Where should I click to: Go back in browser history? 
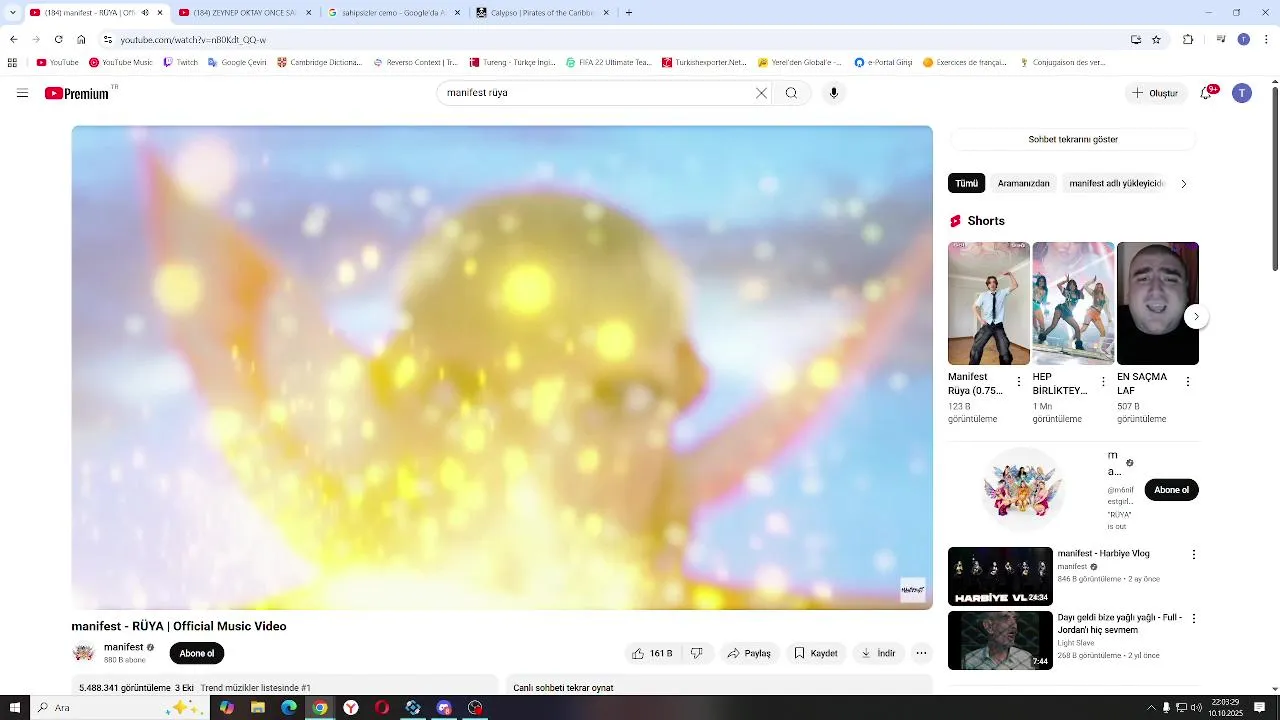pyautogui.click(x=13, y=39)
